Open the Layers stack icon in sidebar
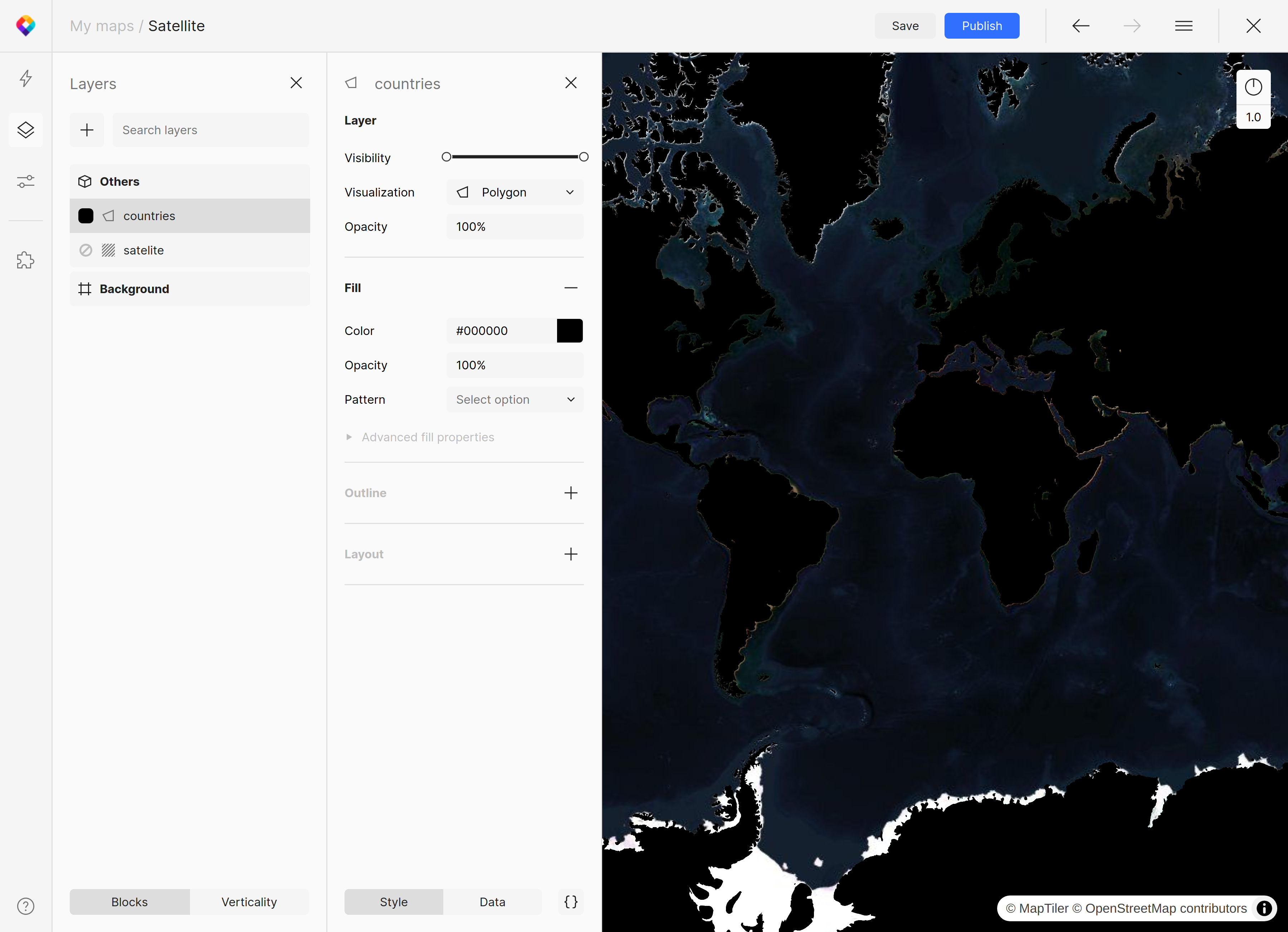 (x=25, y=130)
